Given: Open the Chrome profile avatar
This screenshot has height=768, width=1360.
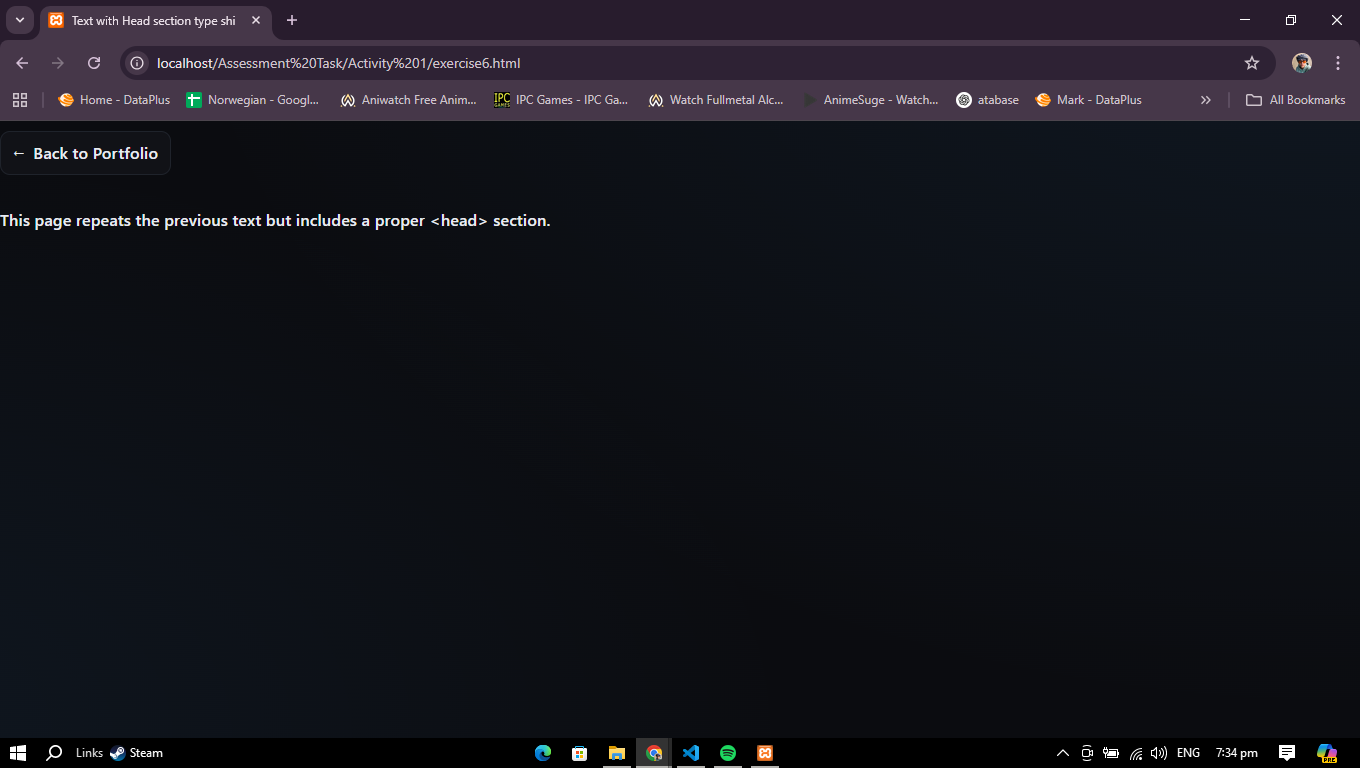Looking at the screenshot, I should pyautogui.click(x=1301, y=63).
